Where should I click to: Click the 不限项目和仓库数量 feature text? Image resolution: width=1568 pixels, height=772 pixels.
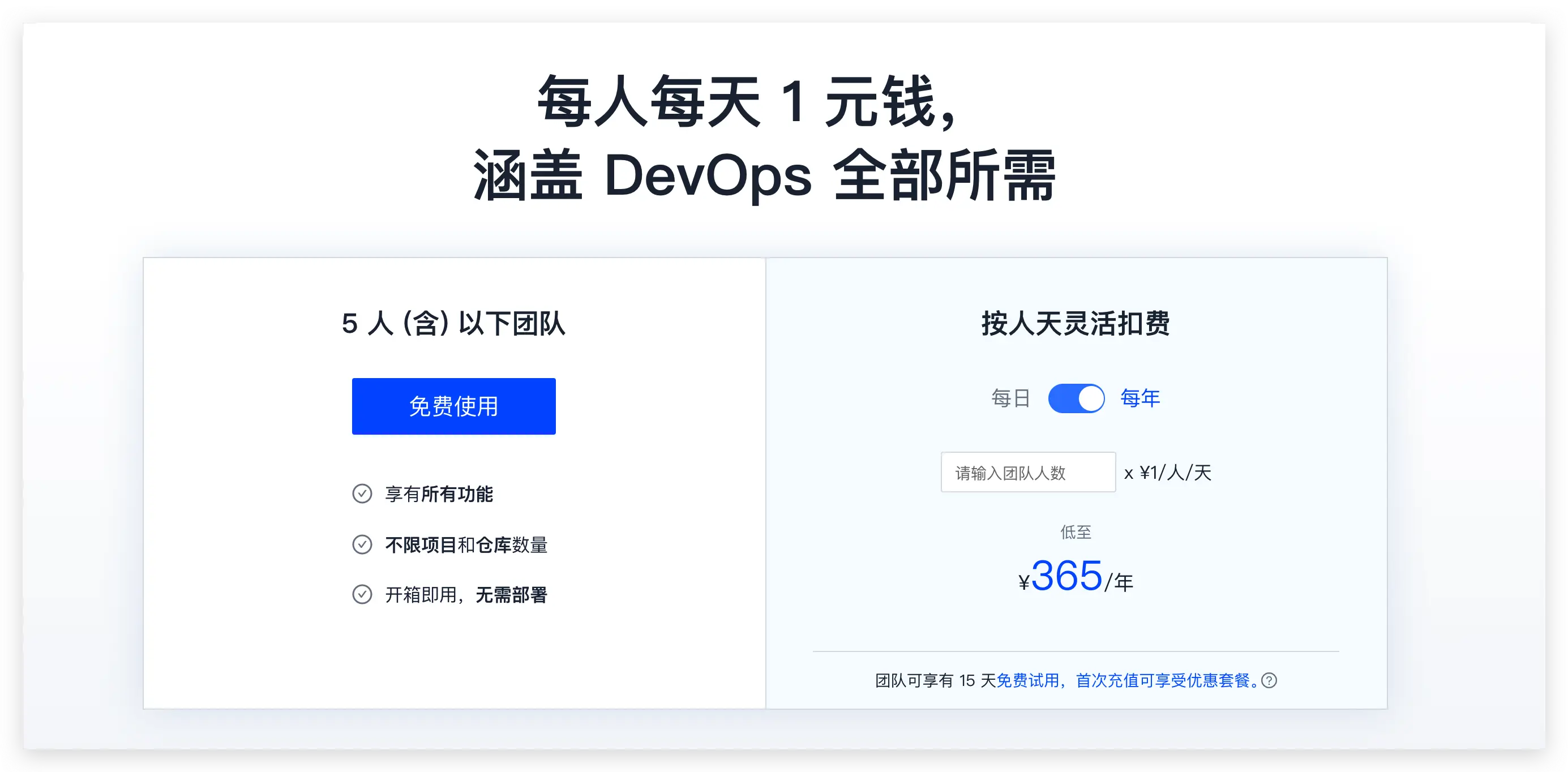tap(466, 545)
